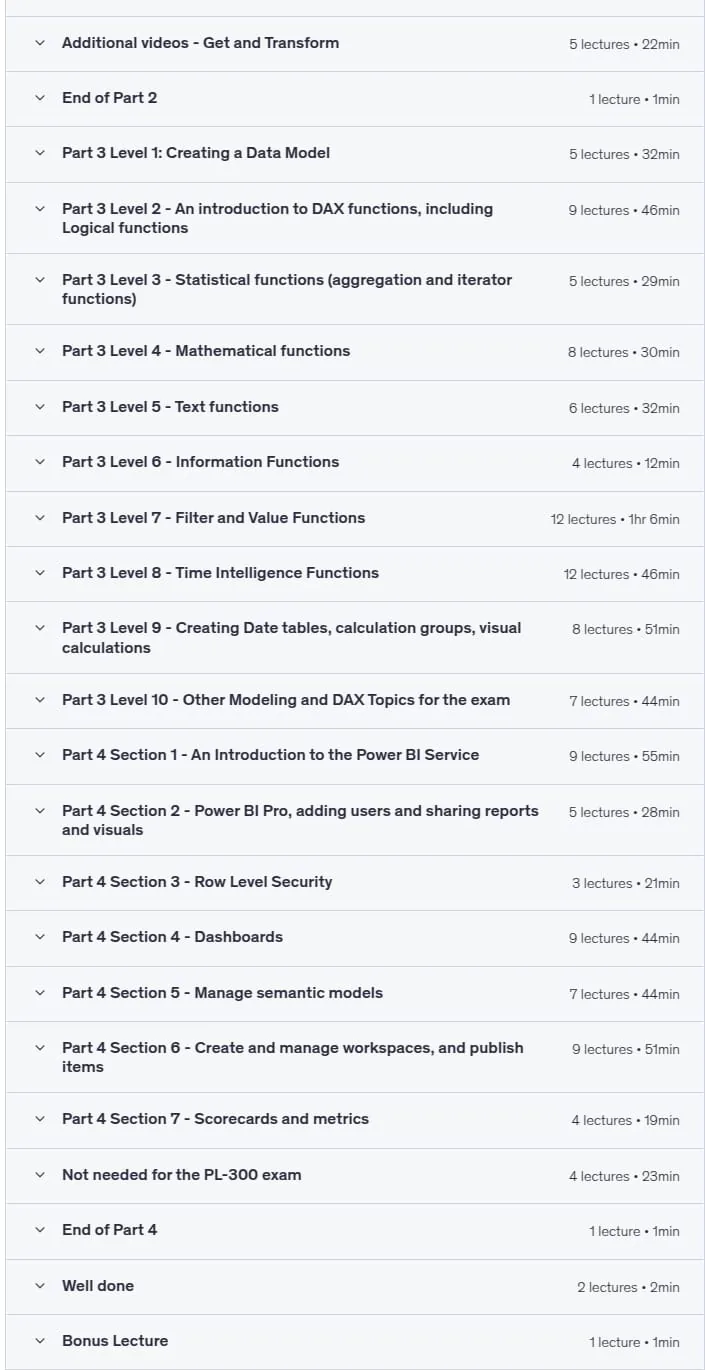The width and height of the screenshot is (705, 1370).
Task: Expand Part 3 Level 2 DAX functions introduction
Action: (355, 218)
